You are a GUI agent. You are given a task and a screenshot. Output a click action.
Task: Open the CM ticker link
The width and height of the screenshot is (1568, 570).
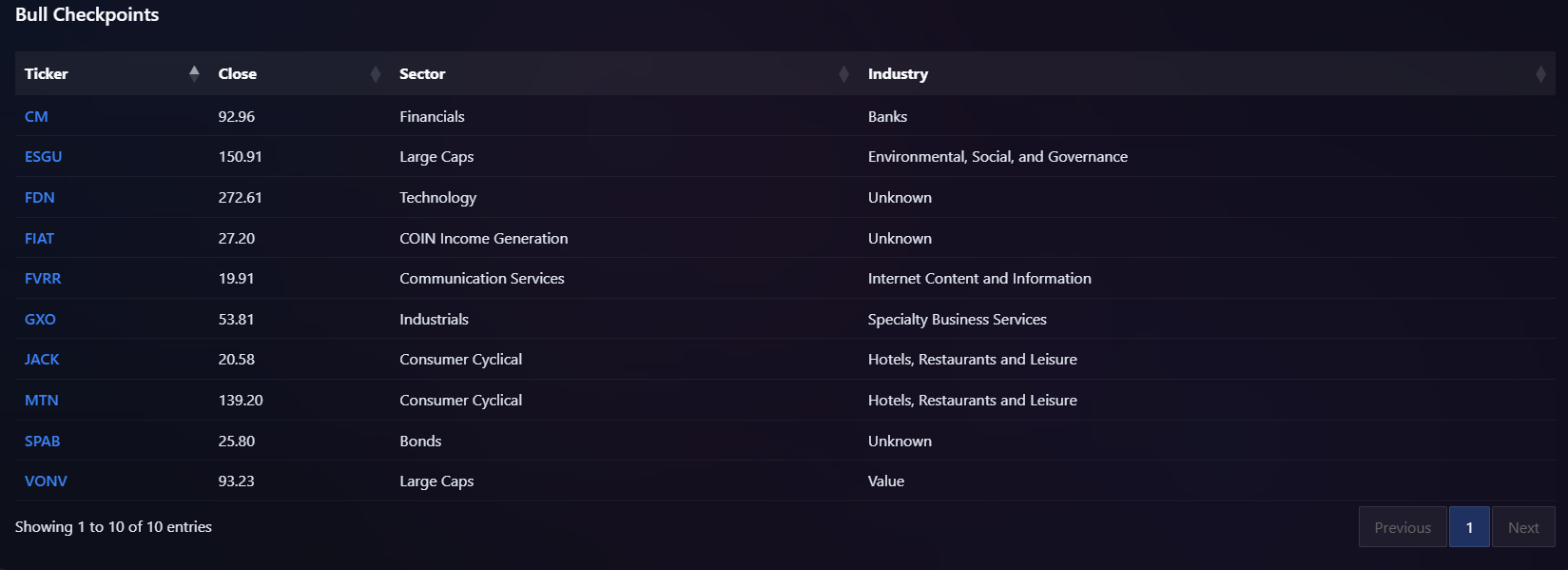pyautogui.click(x=36, y=116)
